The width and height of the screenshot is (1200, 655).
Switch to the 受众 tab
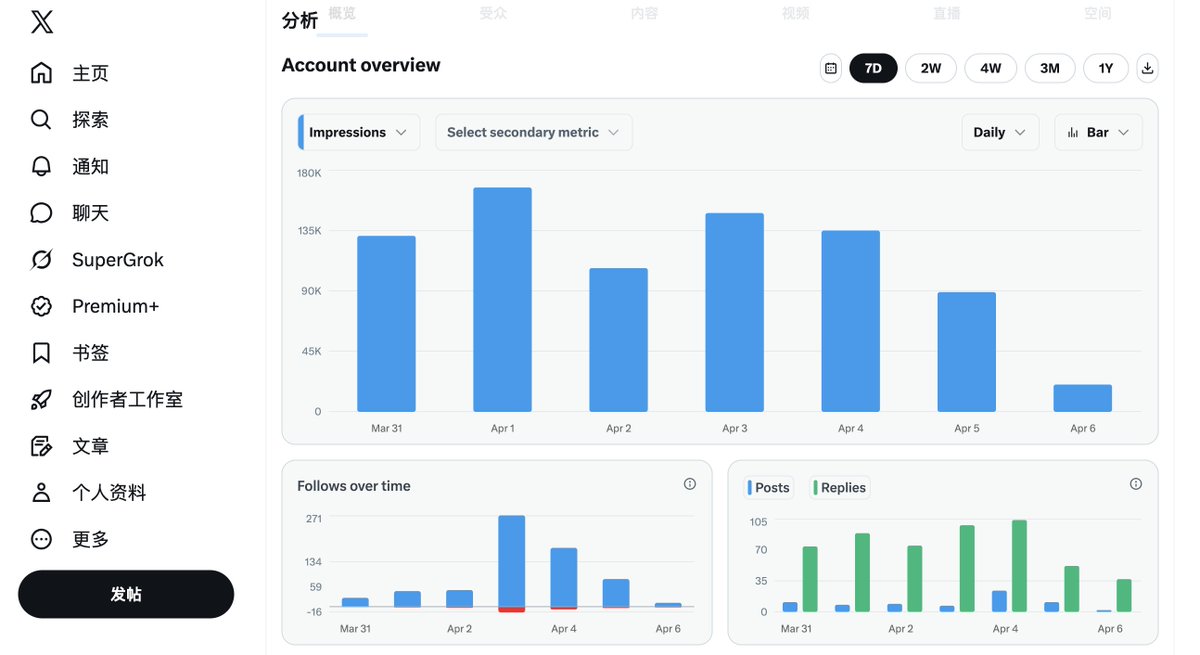click(493, 14)
